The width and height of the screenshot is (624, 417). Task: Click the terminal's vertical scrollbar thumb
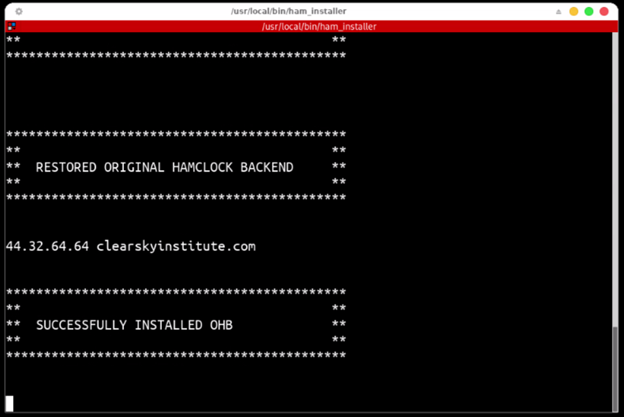(615, 369)
